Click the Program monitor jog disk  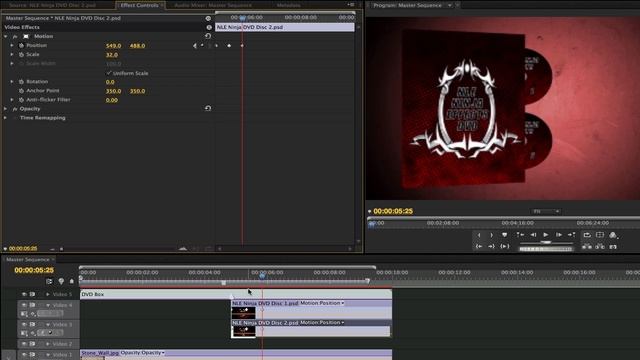click(546, 249)
